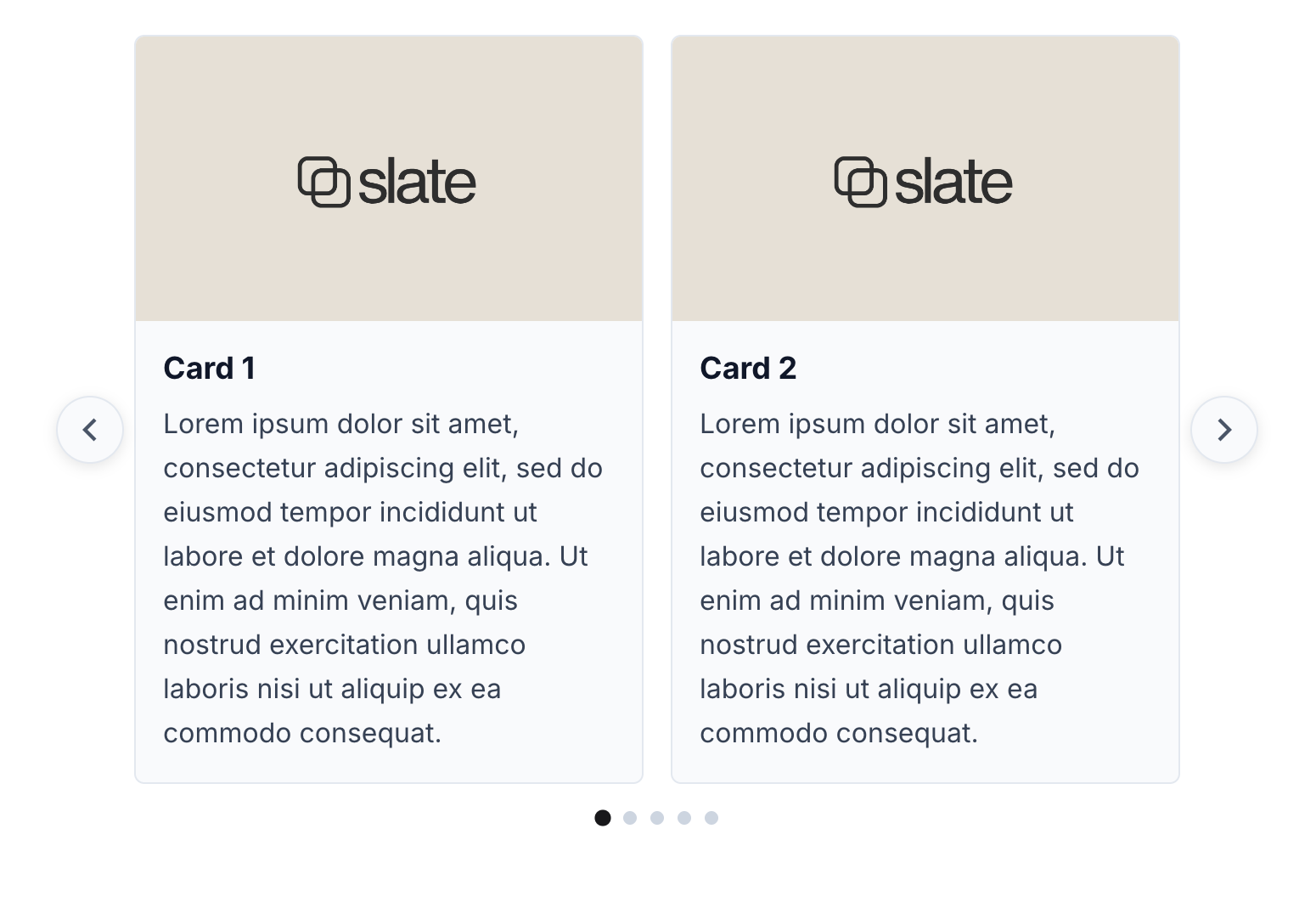
Task: Go to the previous carousel slide
Action: [90, 430]
